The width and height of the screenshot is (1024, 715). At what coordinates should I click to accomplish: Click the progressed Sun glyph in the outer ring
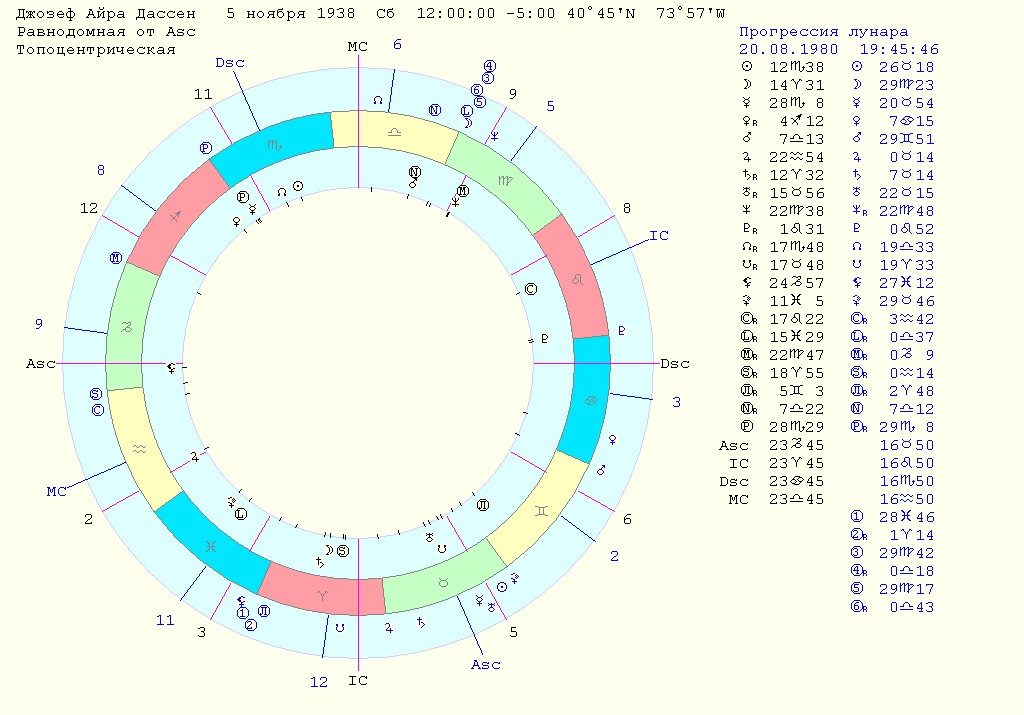point(502,586)
